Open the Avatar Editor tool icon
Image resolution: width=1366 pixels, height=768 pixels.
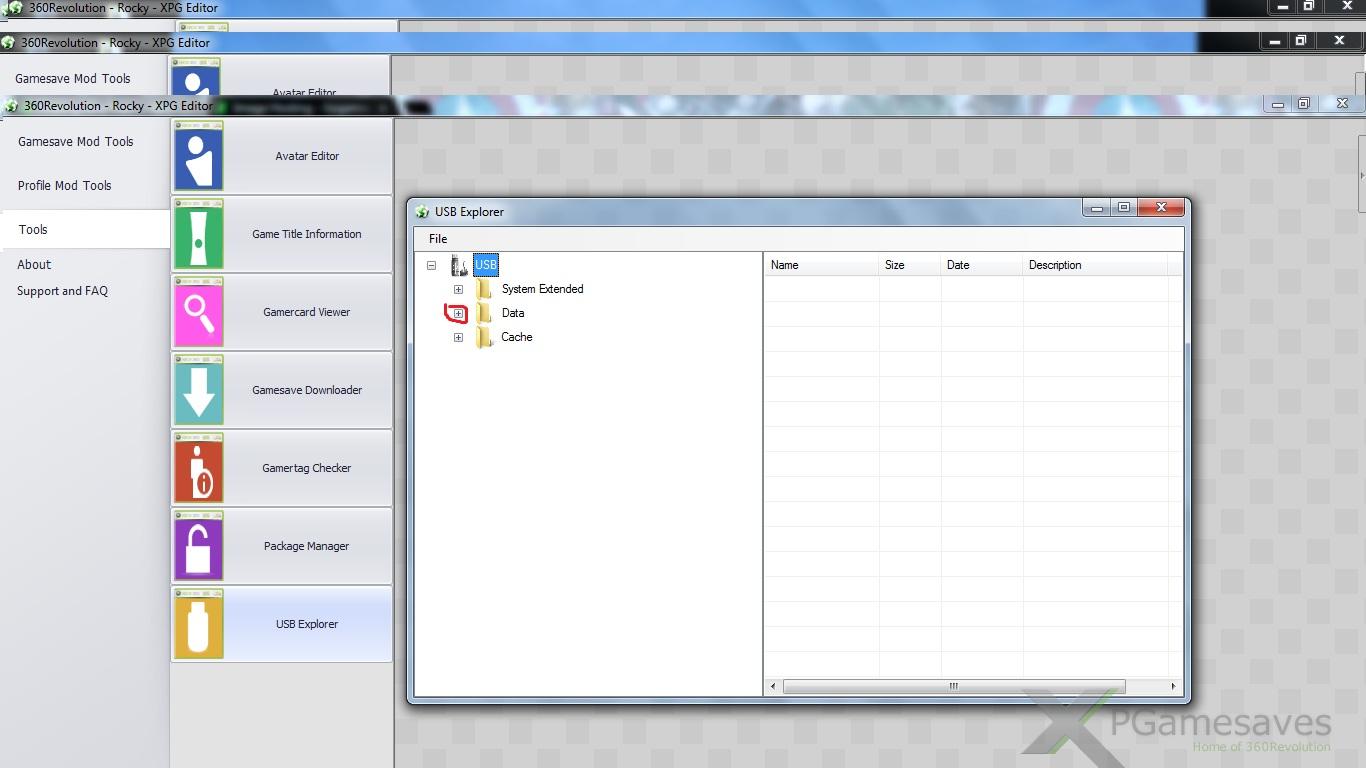click(198, 156)
